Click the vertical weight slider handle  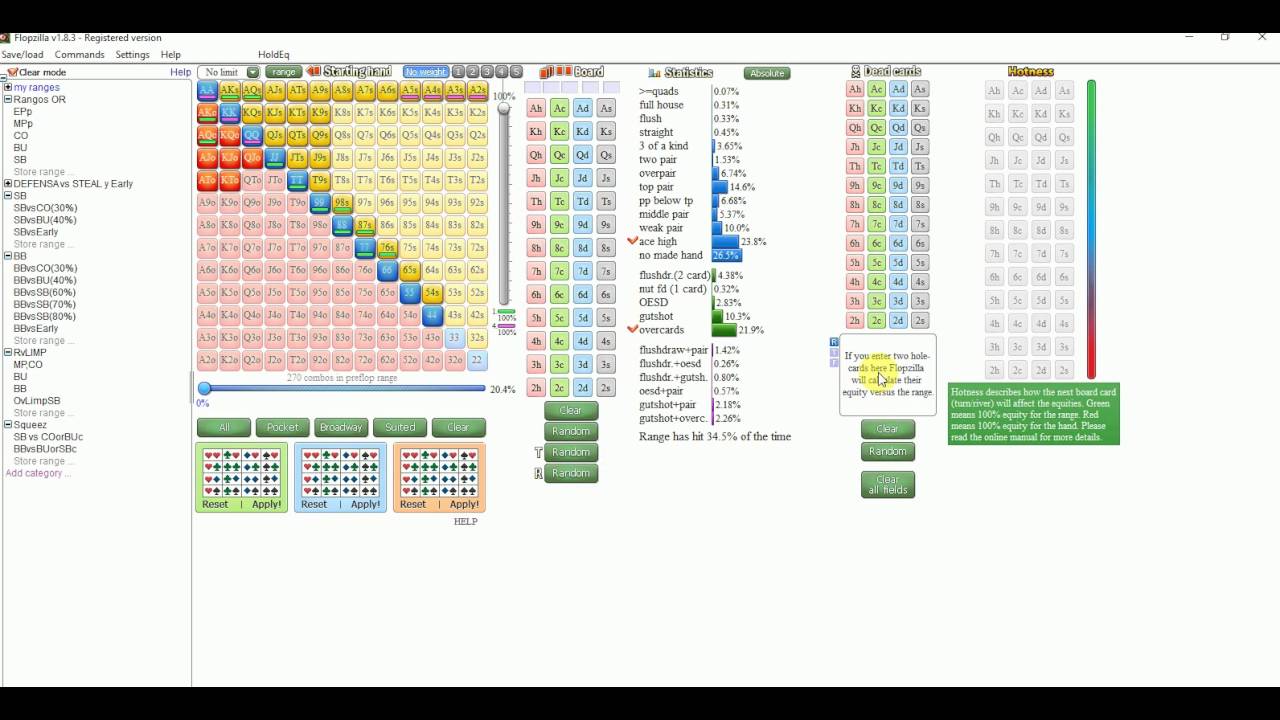pyautogui.click(x=504, y=109)
